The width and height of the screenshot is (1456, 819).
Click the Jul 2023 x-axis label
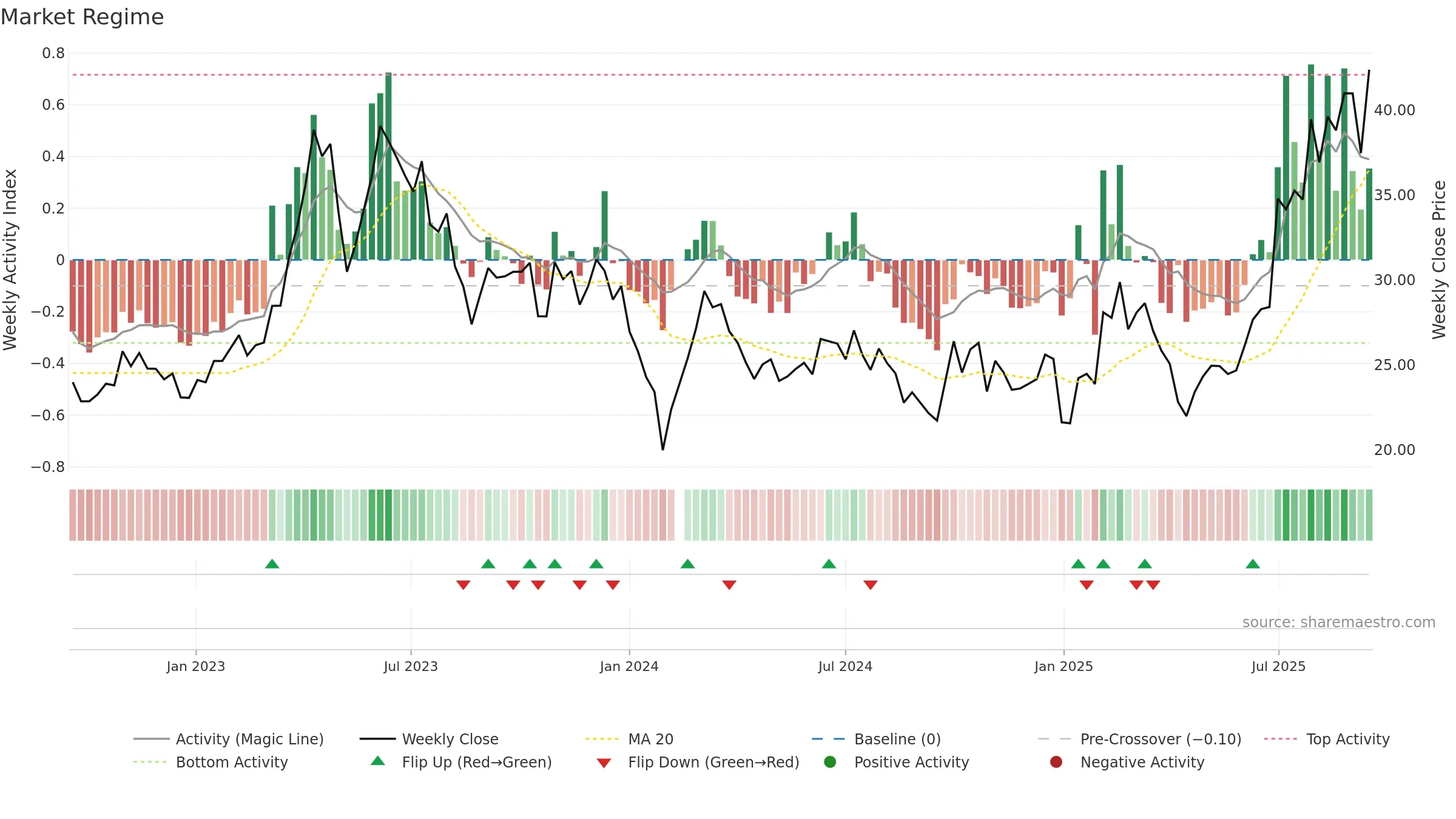(411, 666)
